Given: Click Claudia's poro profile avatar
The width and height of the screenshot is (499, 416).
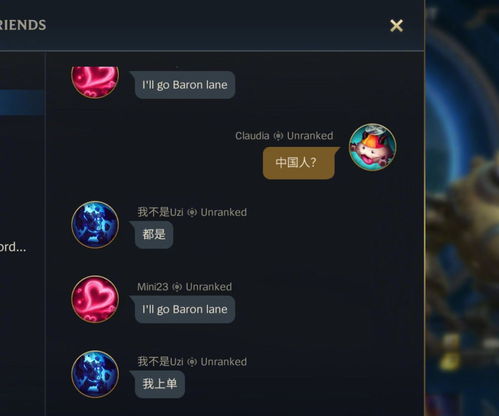Looking at the screenshot, I should (372, 147).
